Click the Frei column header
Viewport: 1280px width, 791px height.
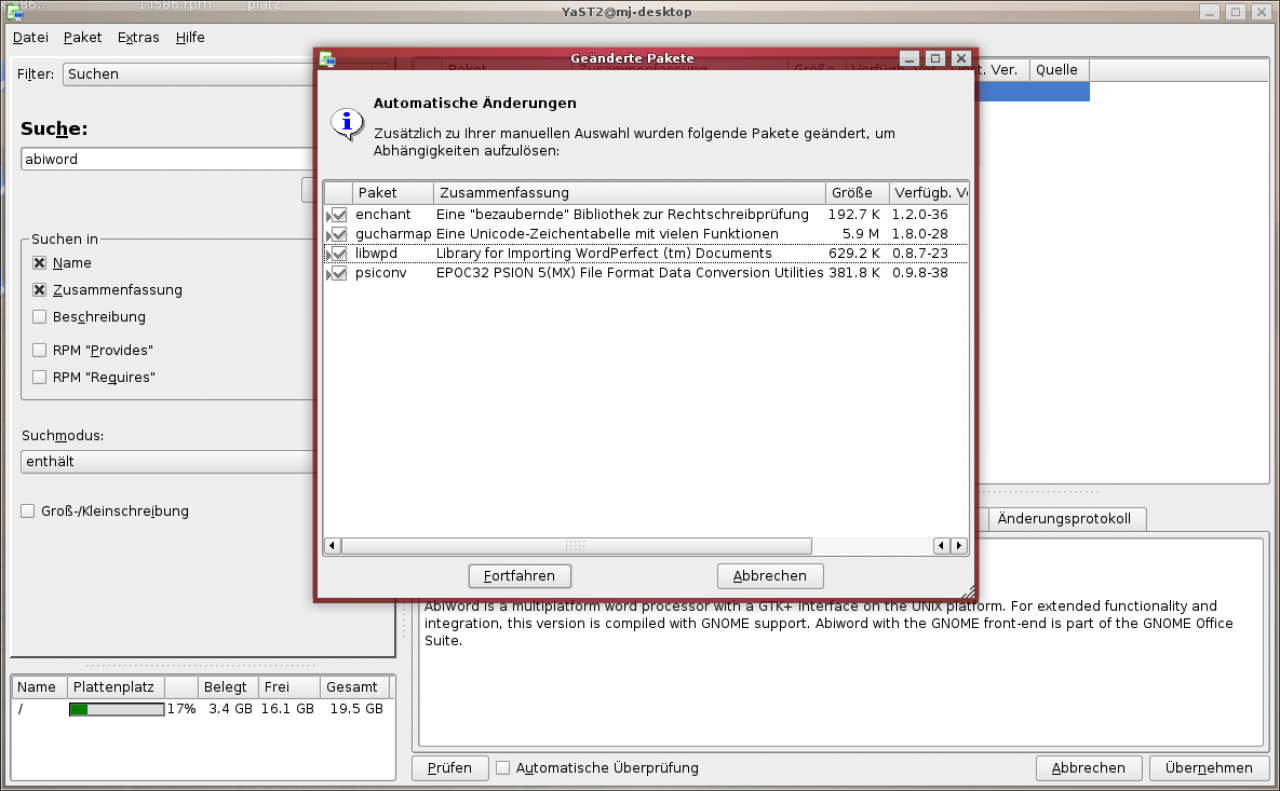coord(289,687)
